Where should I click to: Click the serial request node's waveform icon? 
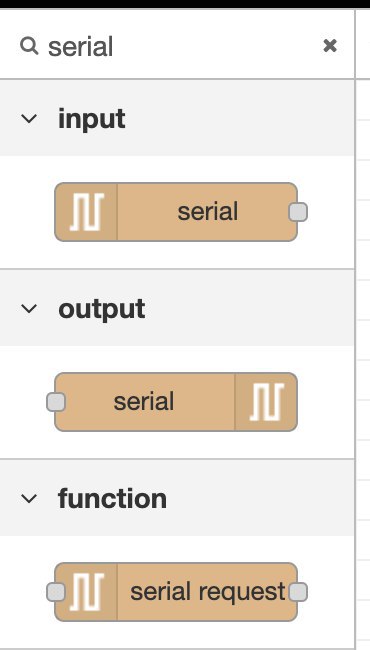click(x=86, y=592)
